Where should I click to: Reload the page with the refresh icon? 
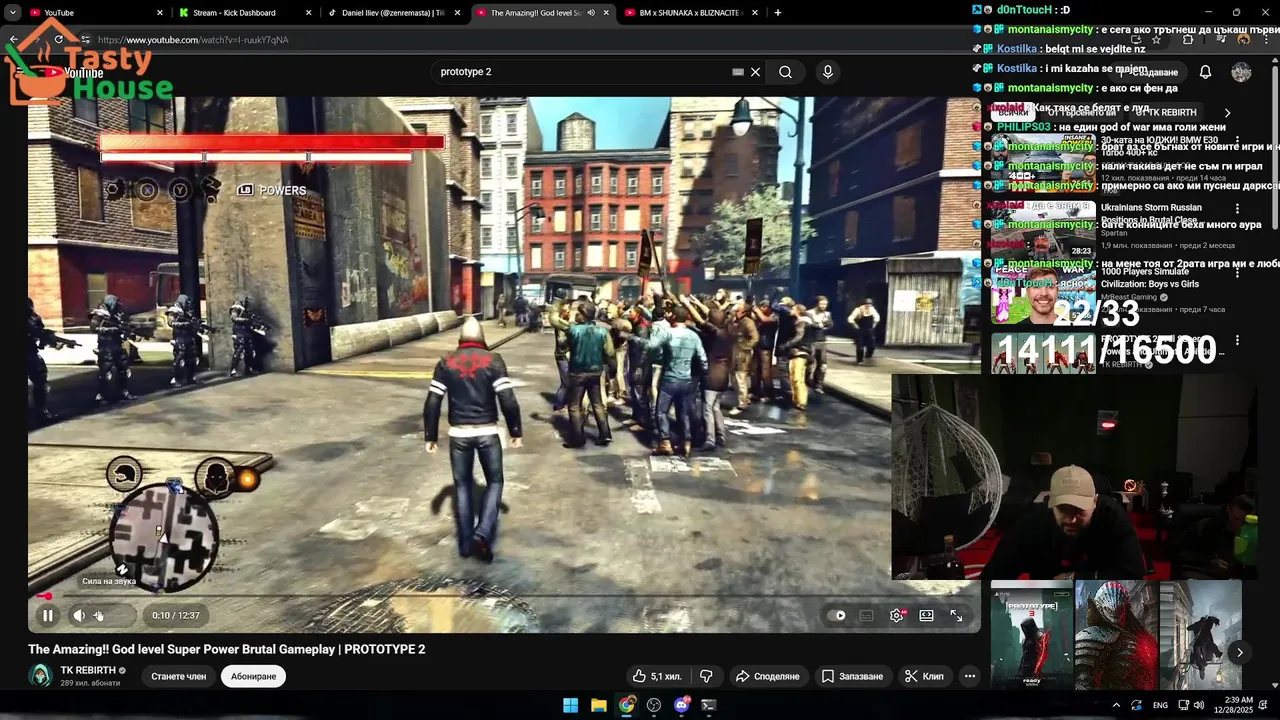coord(58,40)
